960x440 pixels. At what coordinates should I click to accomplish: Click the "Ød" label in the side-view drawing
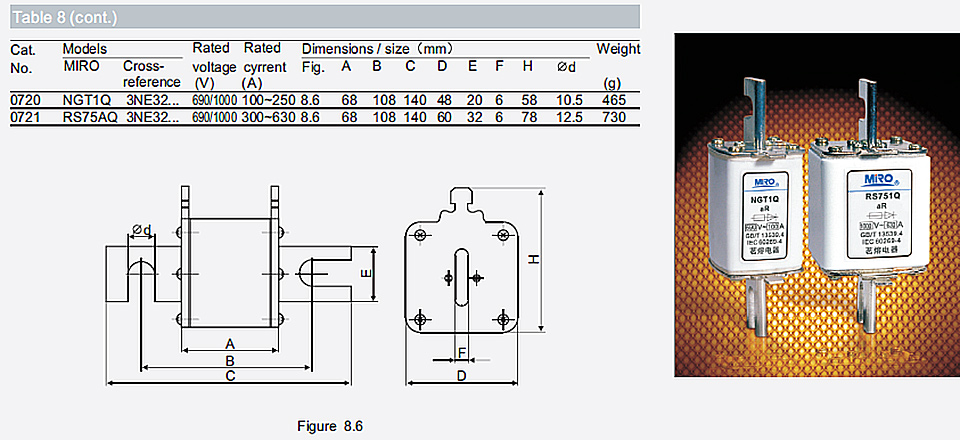click(141, 229)
